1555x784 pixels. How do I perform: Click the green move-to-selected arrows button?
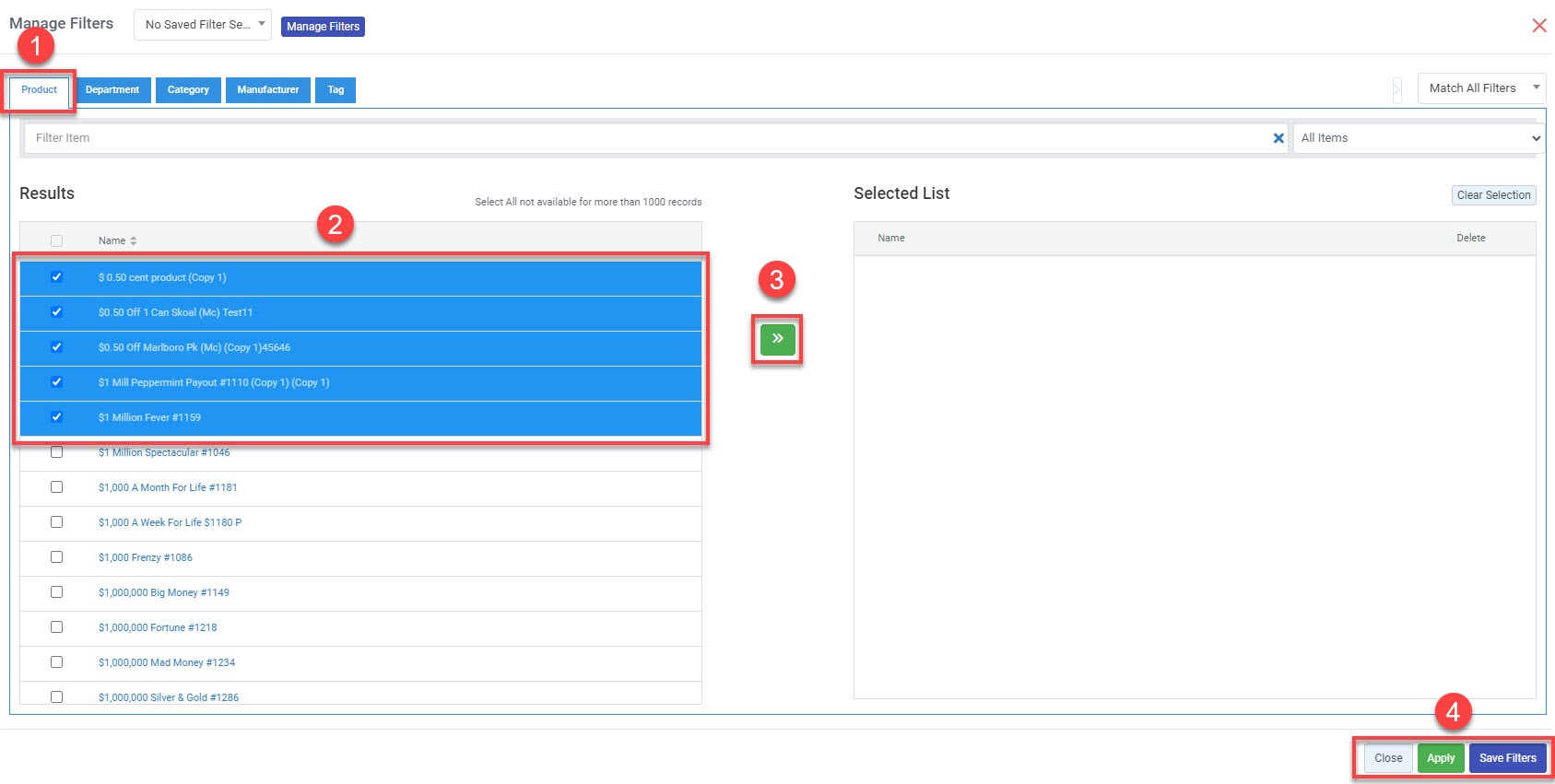click(777, 339)
